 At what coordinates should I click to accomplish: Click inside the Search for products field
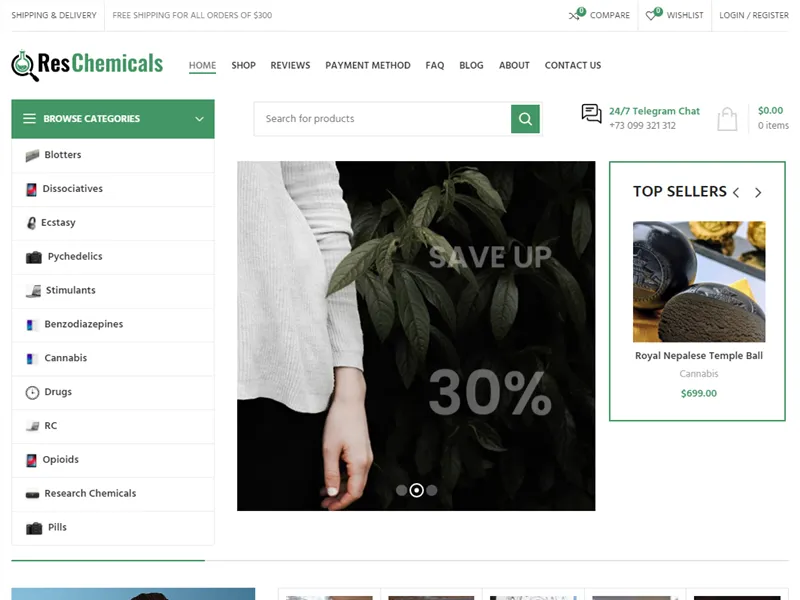(x=380, y=118)
